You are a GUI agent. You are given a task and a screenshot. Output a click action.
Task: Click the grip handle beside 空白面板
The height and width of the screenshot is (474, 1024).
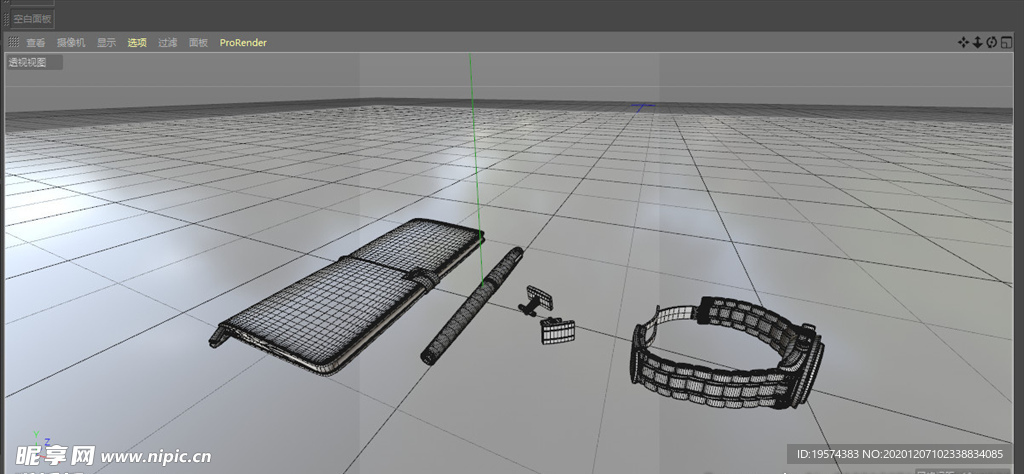pos(7,19)
